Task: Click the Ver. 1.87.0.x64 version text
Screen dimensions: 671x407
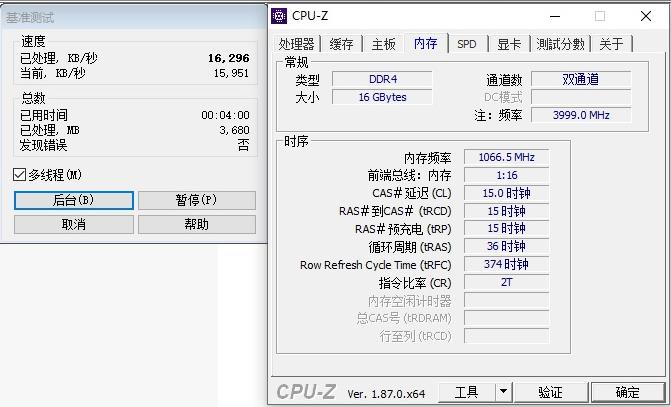Action: (386, 394)
